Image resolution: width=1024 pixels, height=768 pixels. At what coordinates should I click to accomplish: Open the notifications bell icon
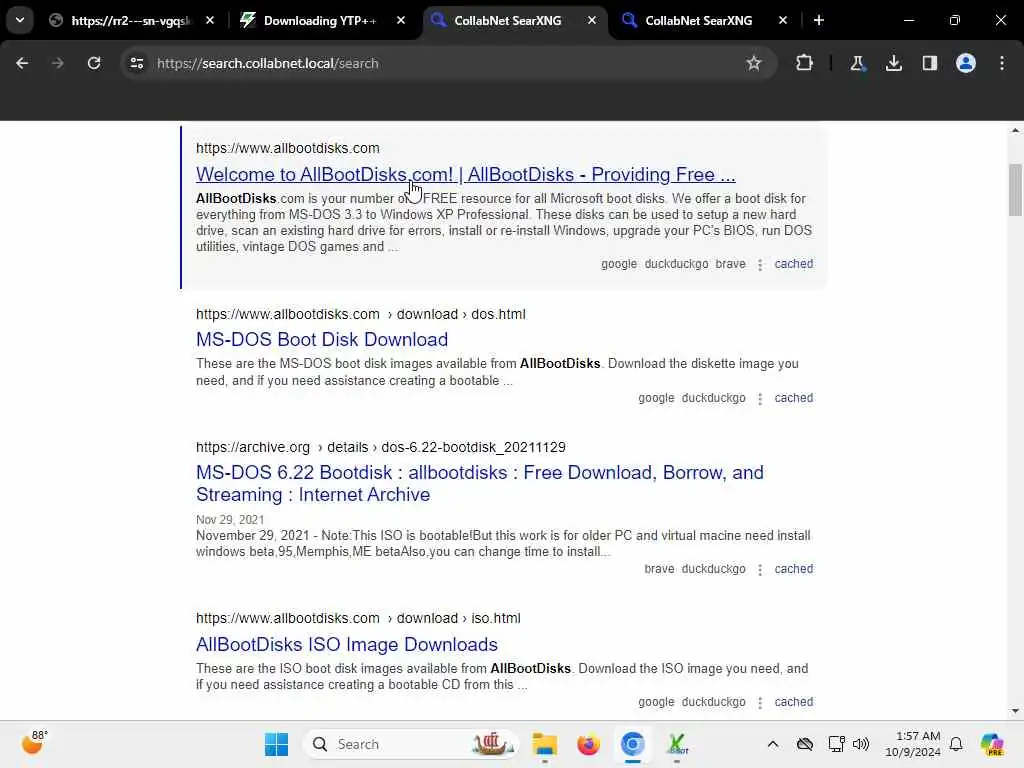pos(956,744)
